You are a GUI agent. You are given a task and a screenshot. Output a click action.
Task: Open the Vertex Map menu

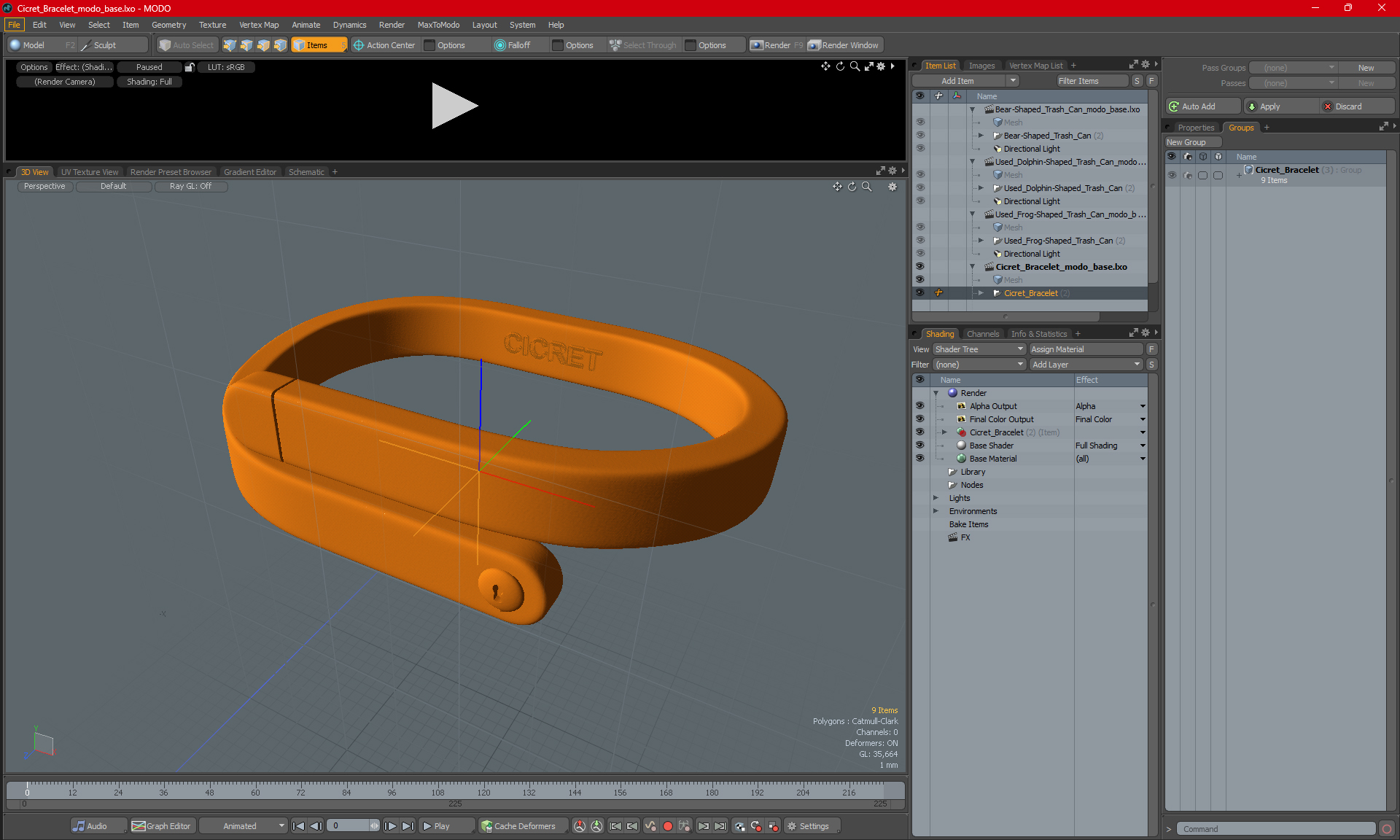point(259,25)
